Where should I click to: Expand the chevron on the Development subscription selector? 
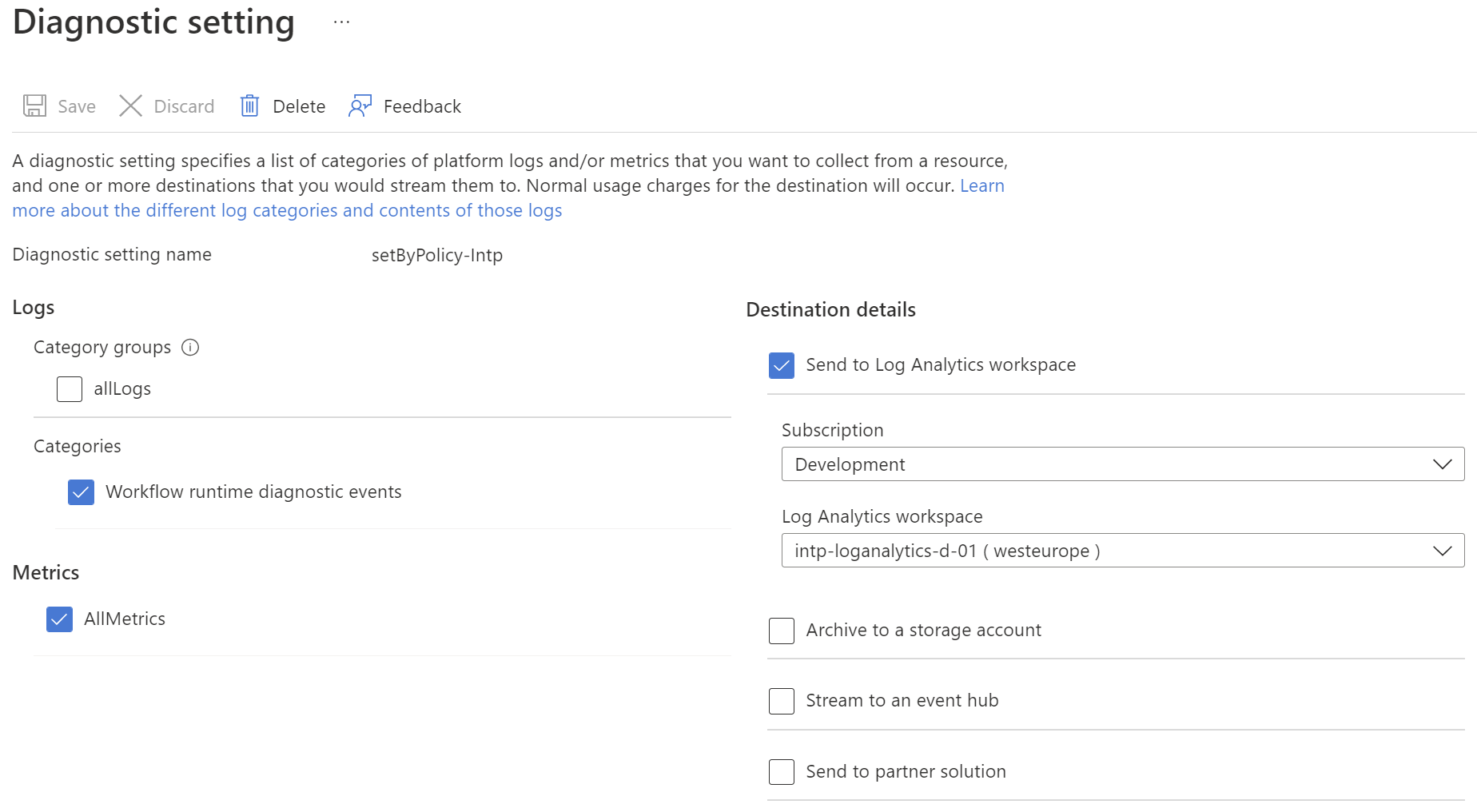point(1442,464)
